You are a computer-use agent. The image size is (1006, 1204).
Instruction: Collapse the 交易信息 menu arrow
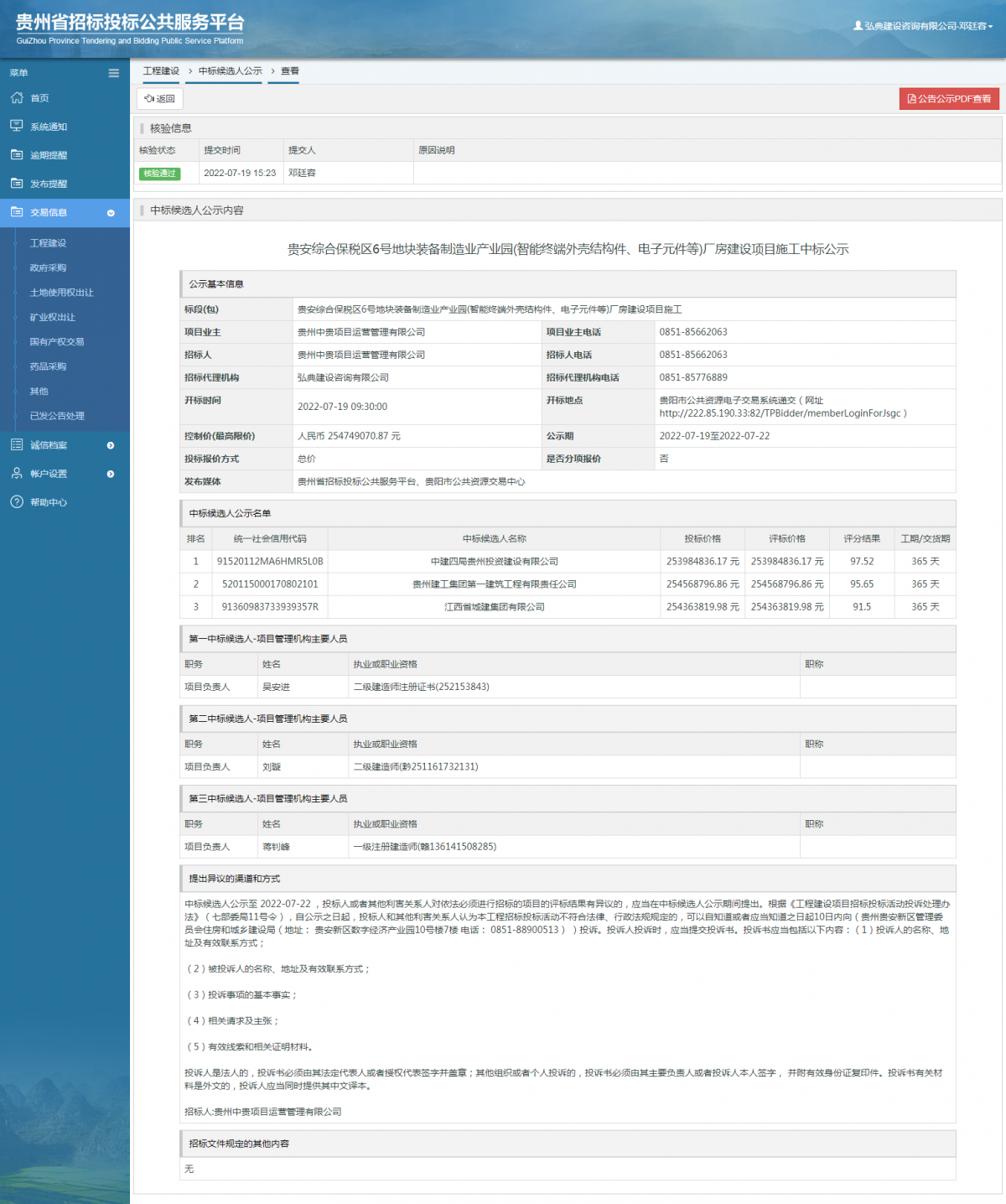(111, 213)
